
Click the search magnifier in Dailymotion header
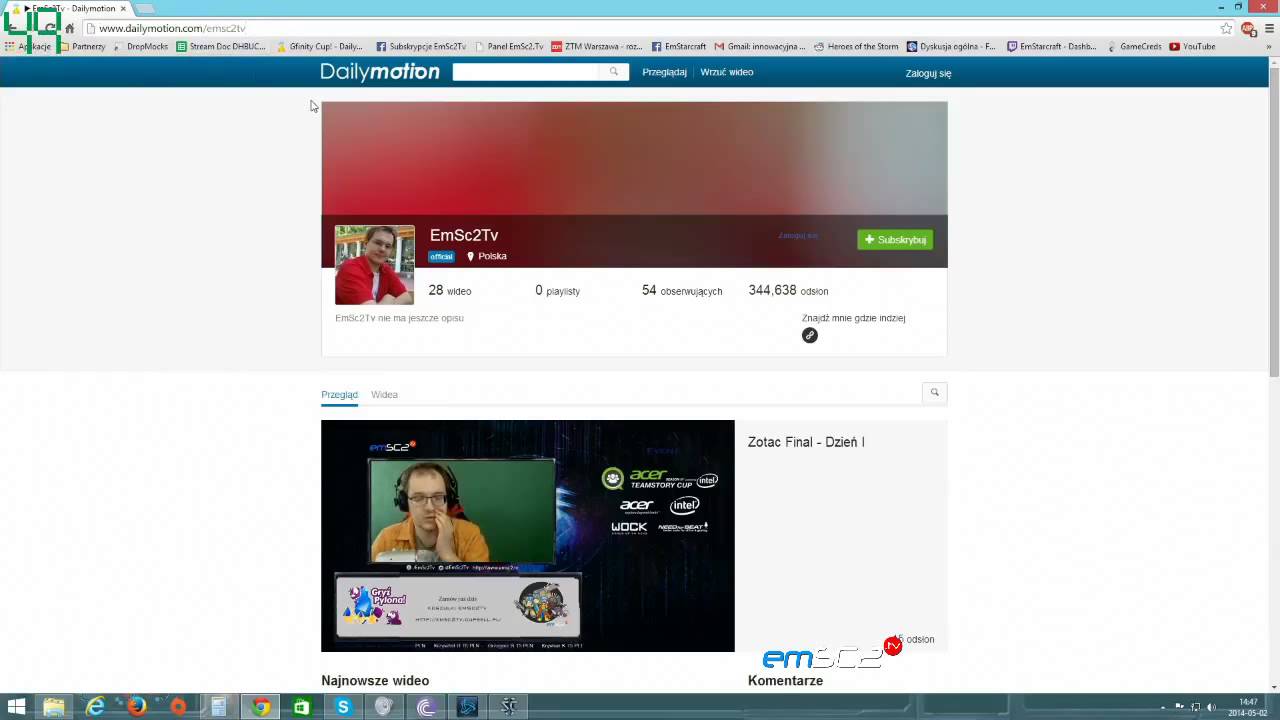[x=614, y=72]
